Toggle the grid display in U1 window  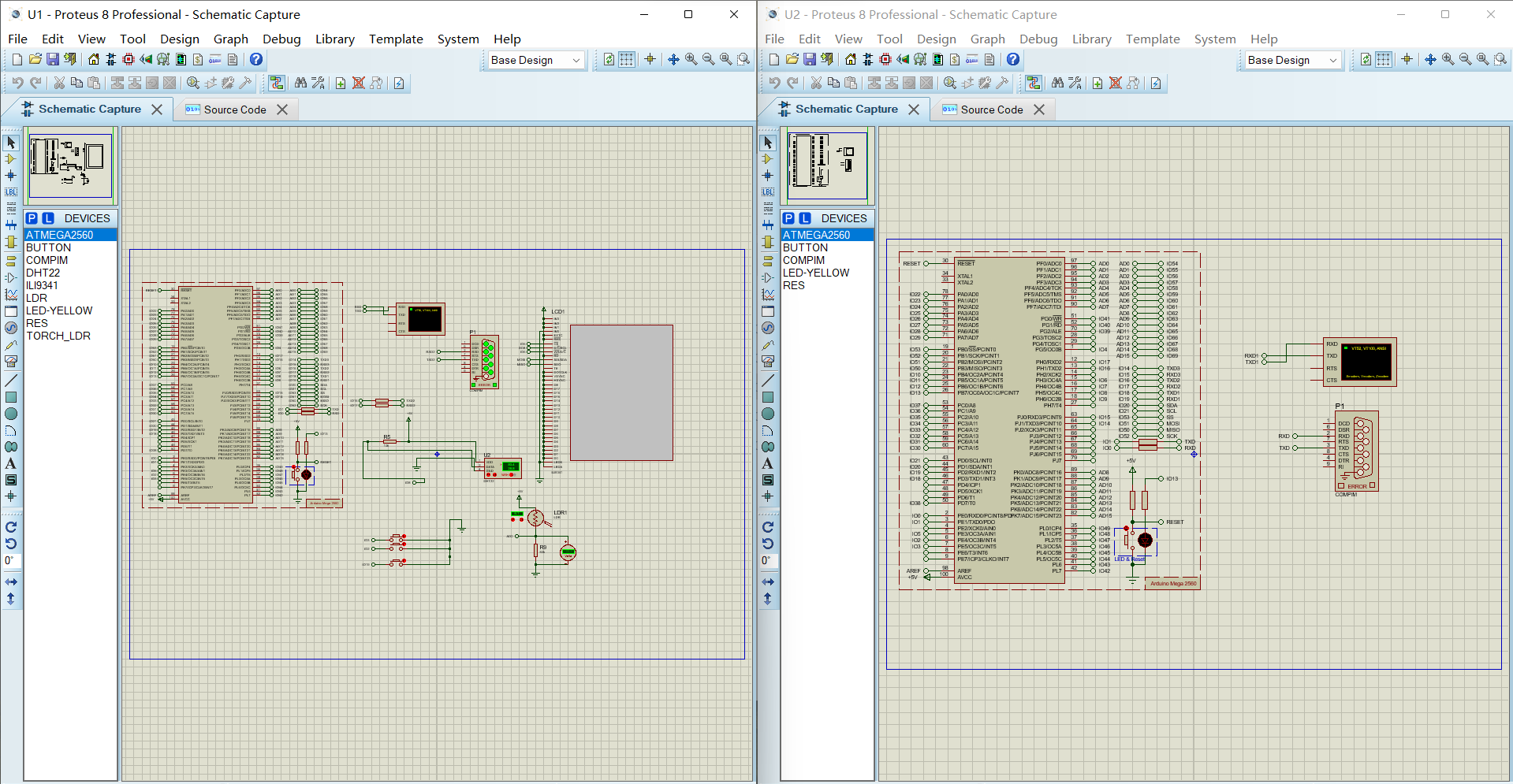tap(627, 60)
